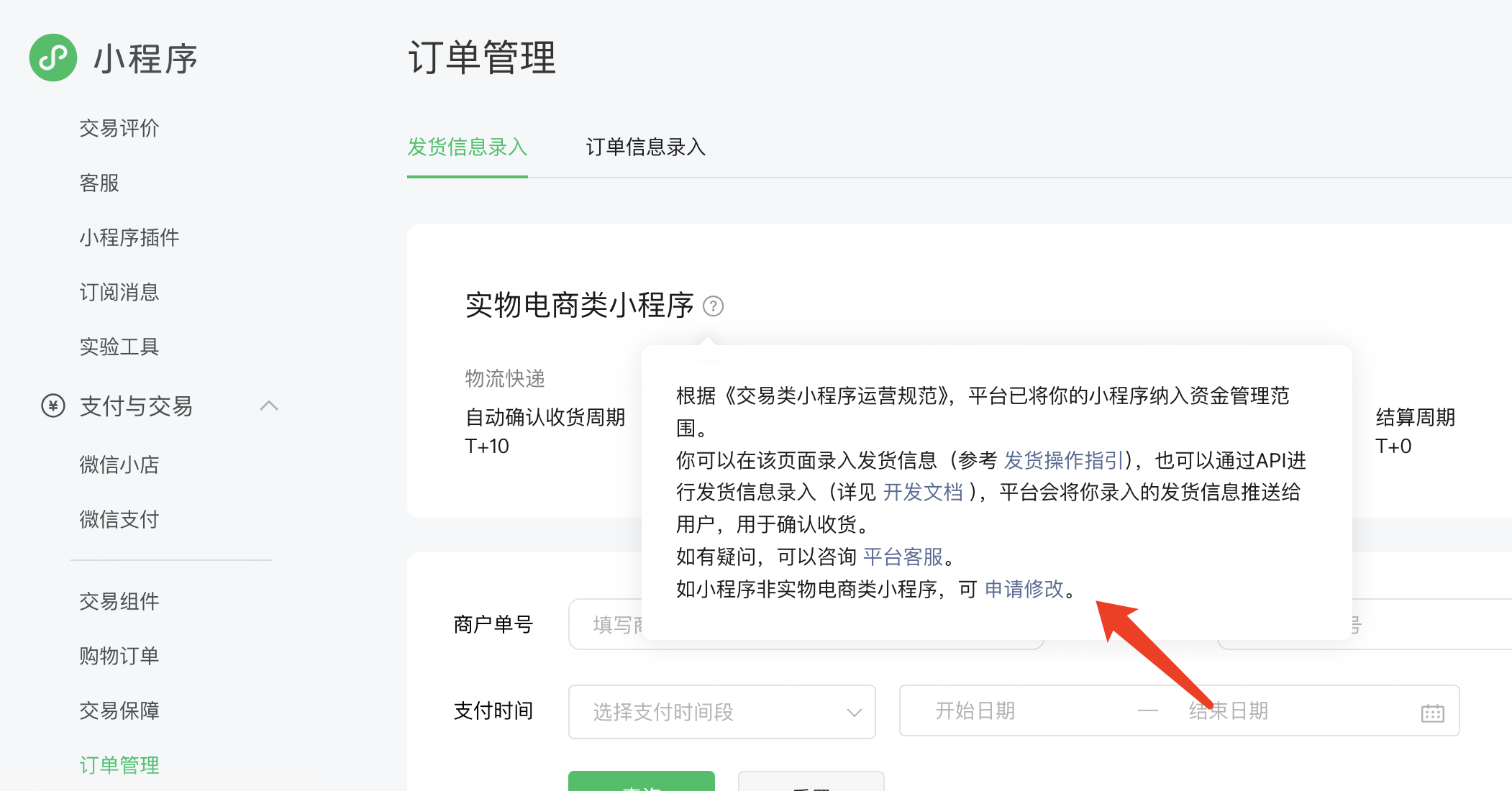Open the 选择支付时间段 dropdown

tap(721, 712)
